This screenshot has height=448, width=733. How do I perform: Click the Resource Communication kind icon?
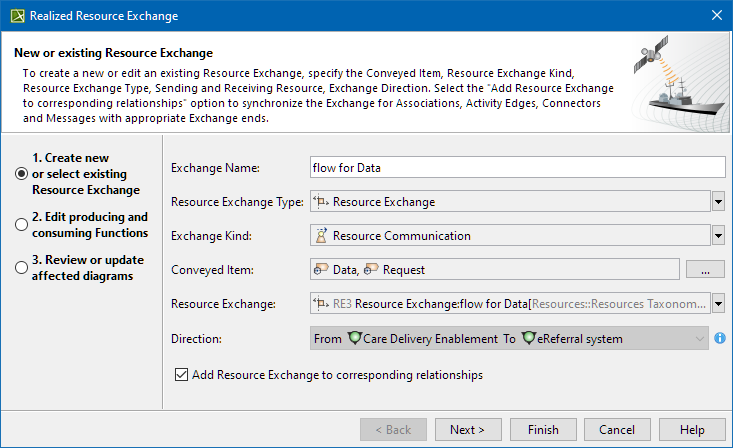click(x=322, y=236)
